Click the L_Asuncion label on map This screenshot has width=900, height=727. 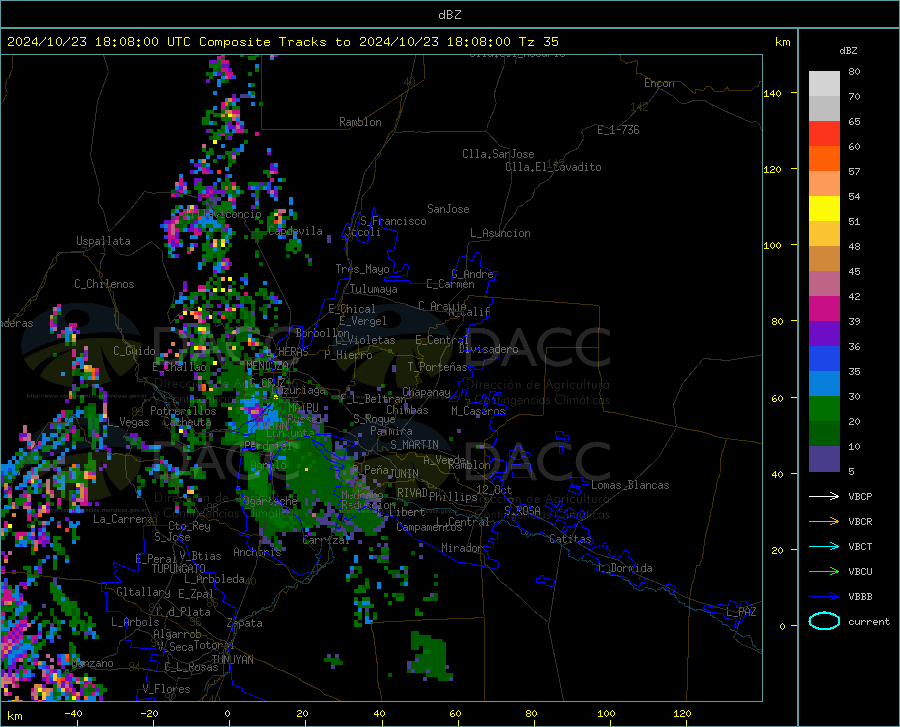pyautogui.click(x=500, y=233)
